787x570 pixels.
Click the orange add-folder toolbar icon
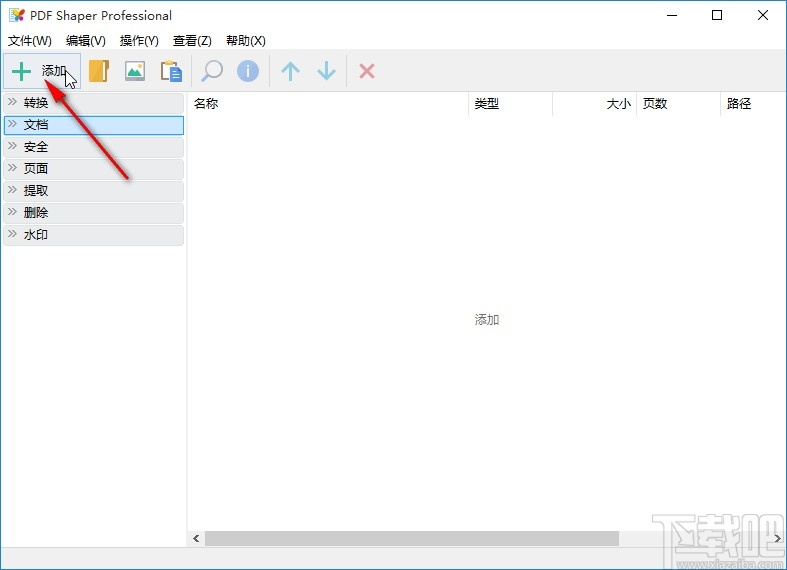click(x=99, y=71)
